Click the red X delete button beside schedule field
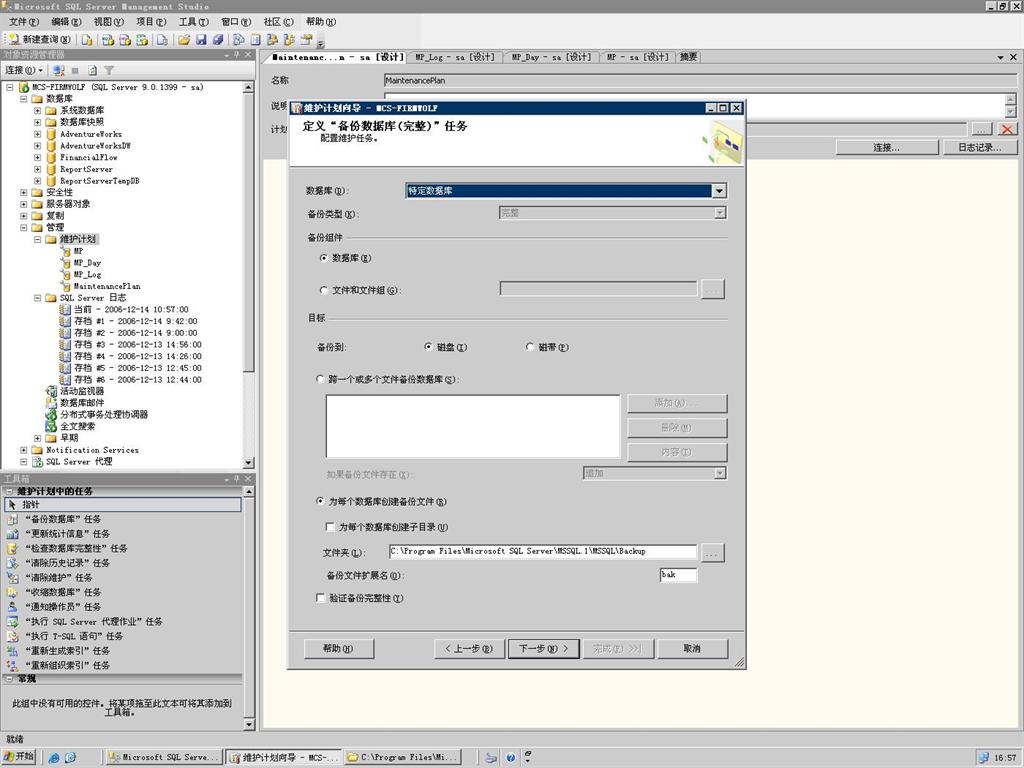The width and height of the screenshot is (1024, 768). point(1007,129)
